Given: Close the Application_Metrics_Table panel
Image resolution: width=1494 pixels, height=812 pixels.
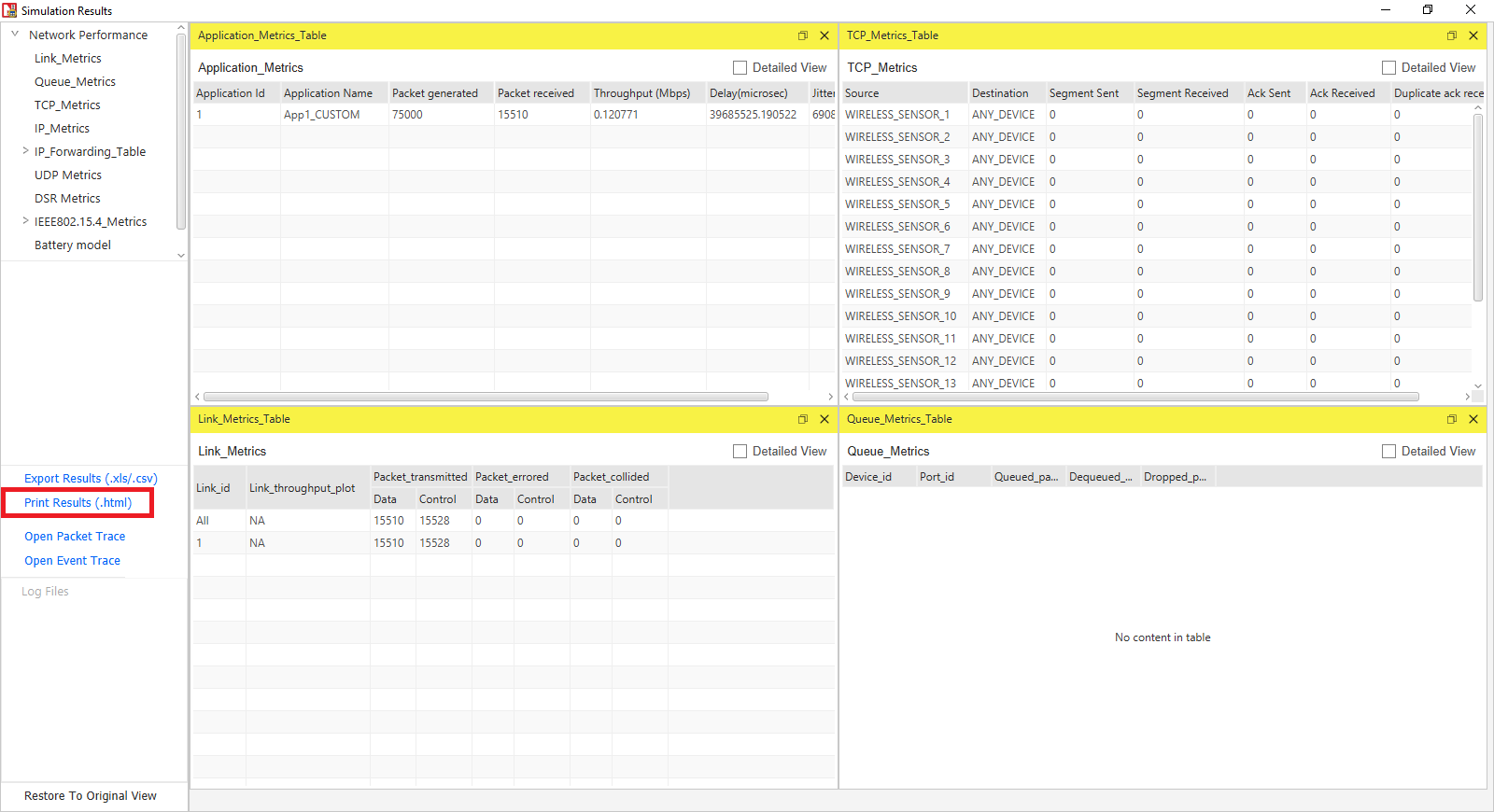Looking at the screenshot, I should tap(825, 35).
